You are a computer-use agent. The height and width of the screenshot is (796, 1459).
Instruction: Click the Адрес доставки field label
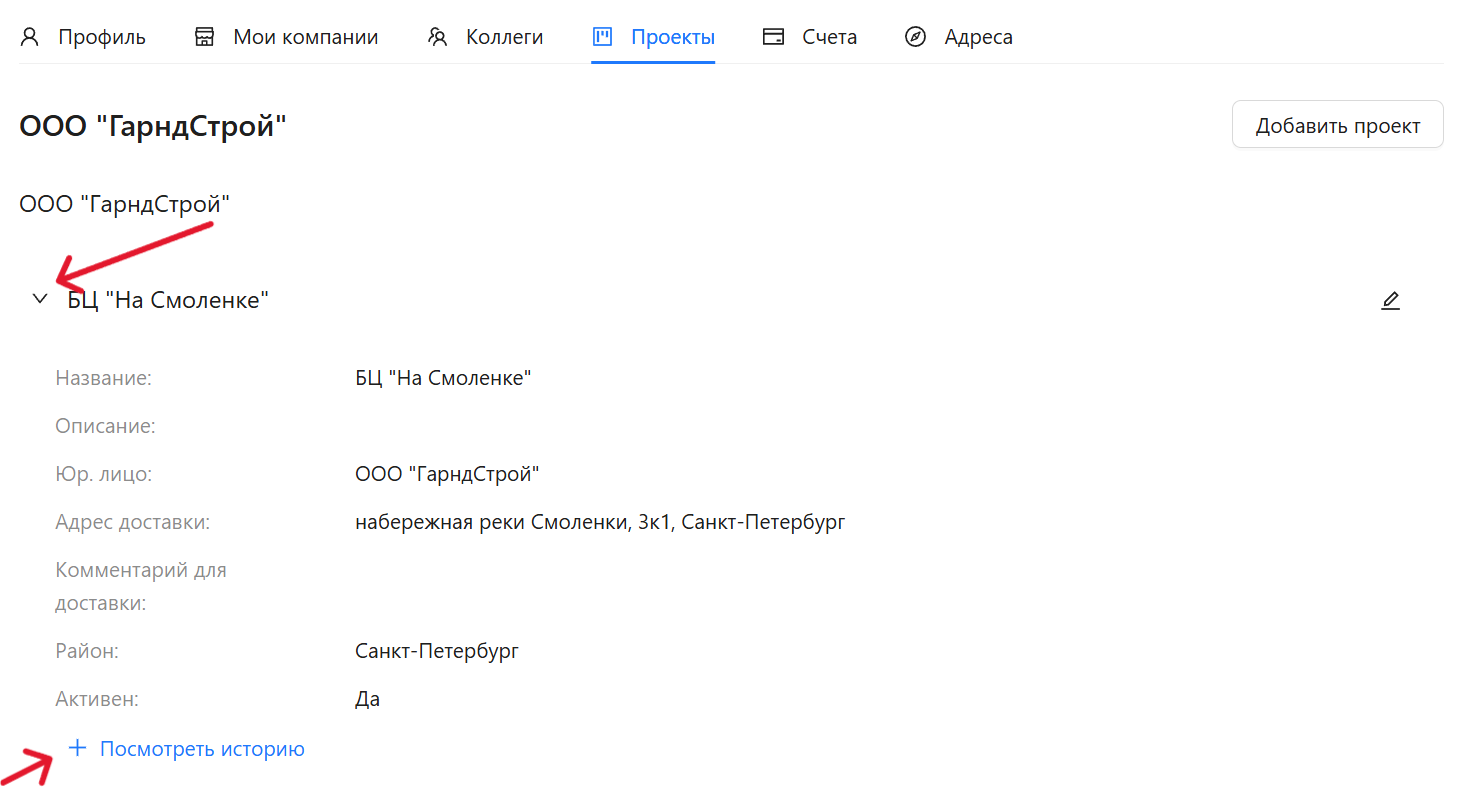coord(132,522)
